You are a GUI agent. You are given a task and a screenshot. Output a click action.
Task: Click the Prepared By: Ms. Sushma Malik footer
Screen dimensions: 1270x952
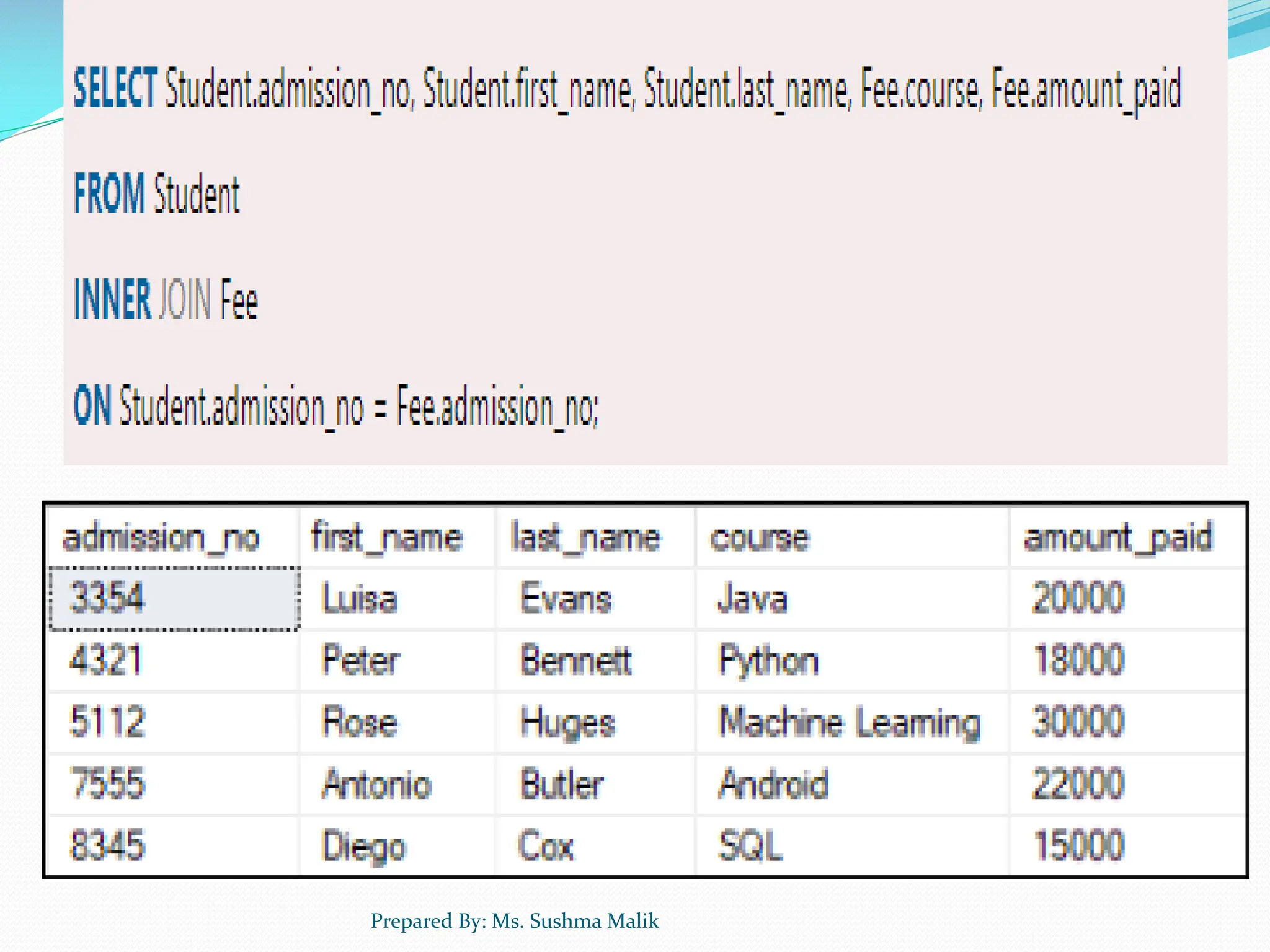click(x=515, y=921)
